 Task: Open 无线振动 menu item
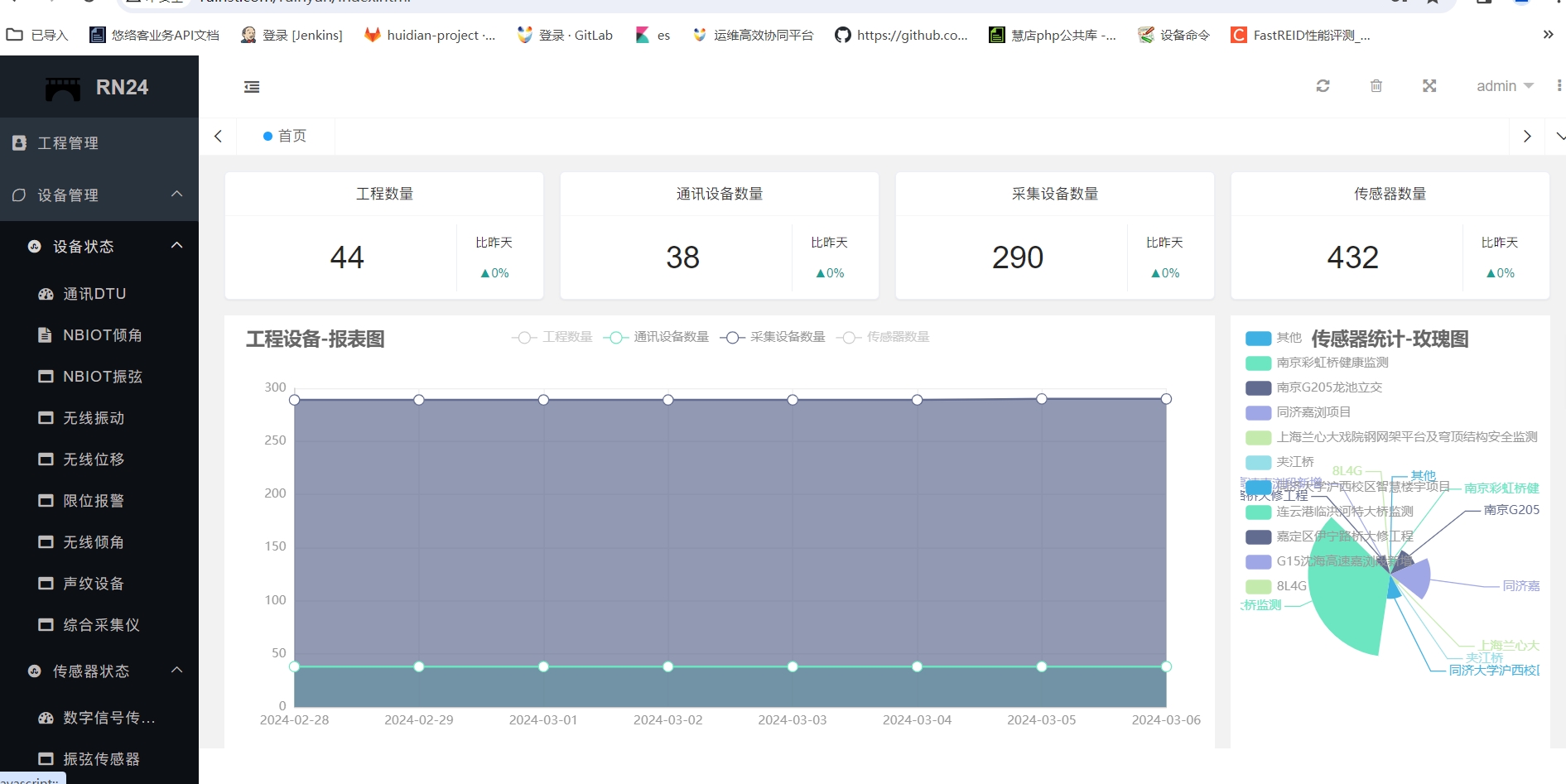(x=99, y=418)
